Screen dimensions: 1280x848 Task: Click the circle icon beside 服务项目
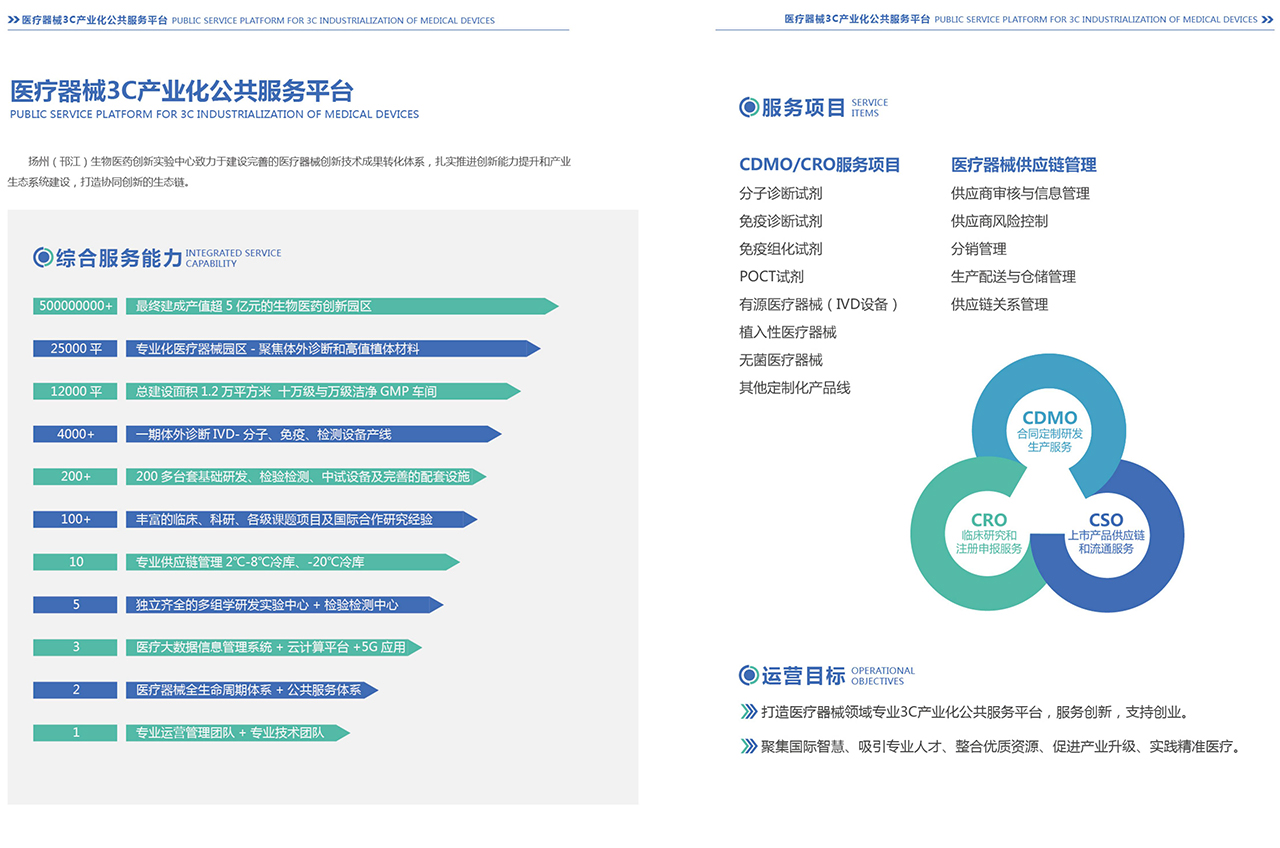[x=749, y=107]
